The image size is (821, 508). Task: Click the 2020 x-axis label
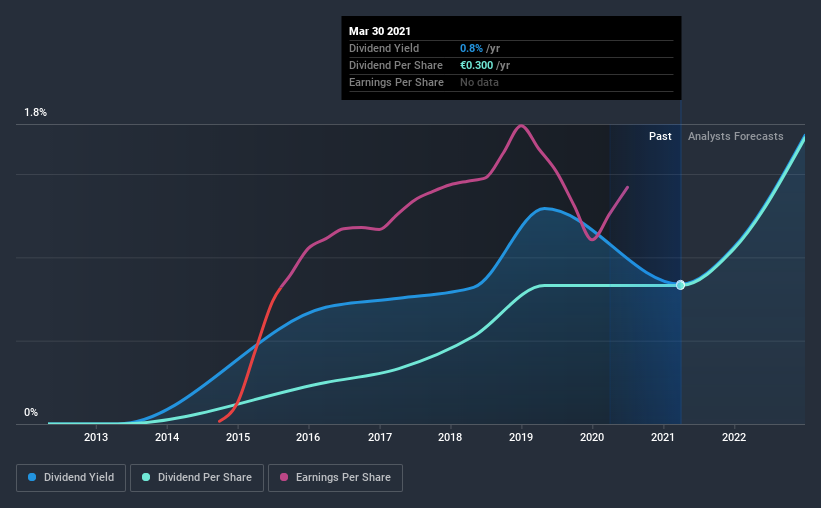click(x=592, y=437)
